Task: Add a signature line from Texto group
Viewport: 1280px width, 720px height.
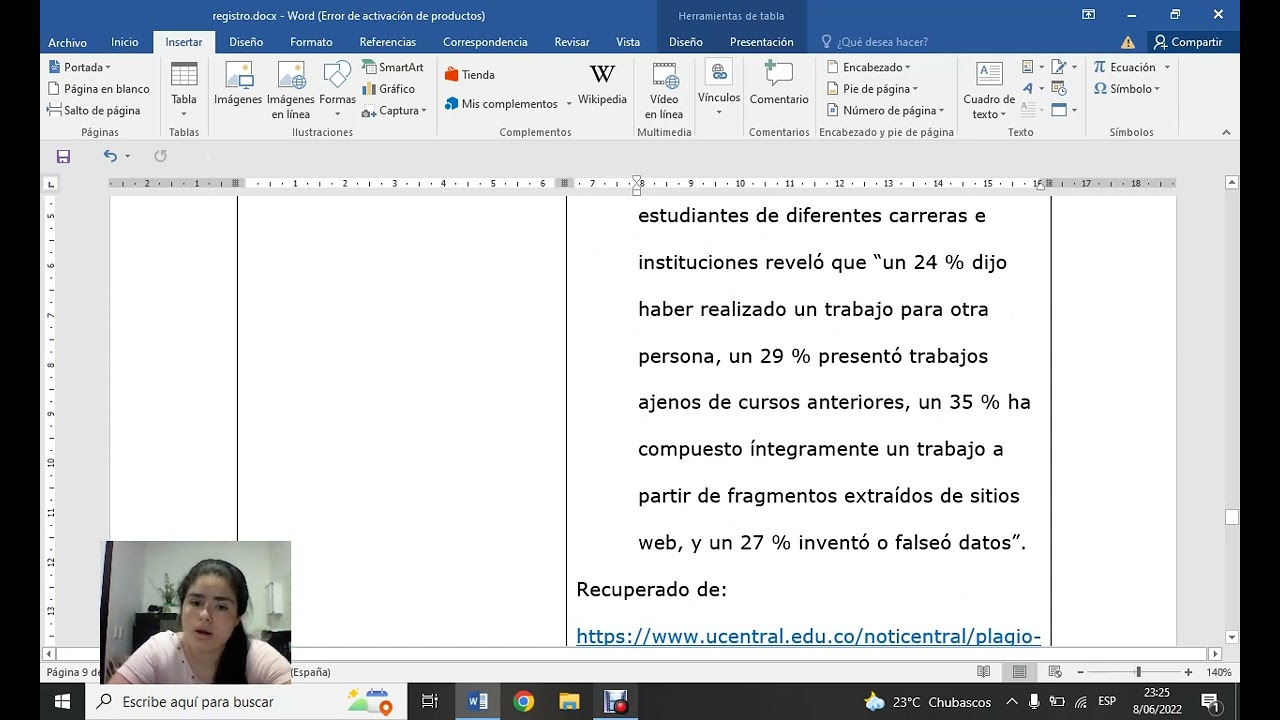Action: [x=1059, y=67]
